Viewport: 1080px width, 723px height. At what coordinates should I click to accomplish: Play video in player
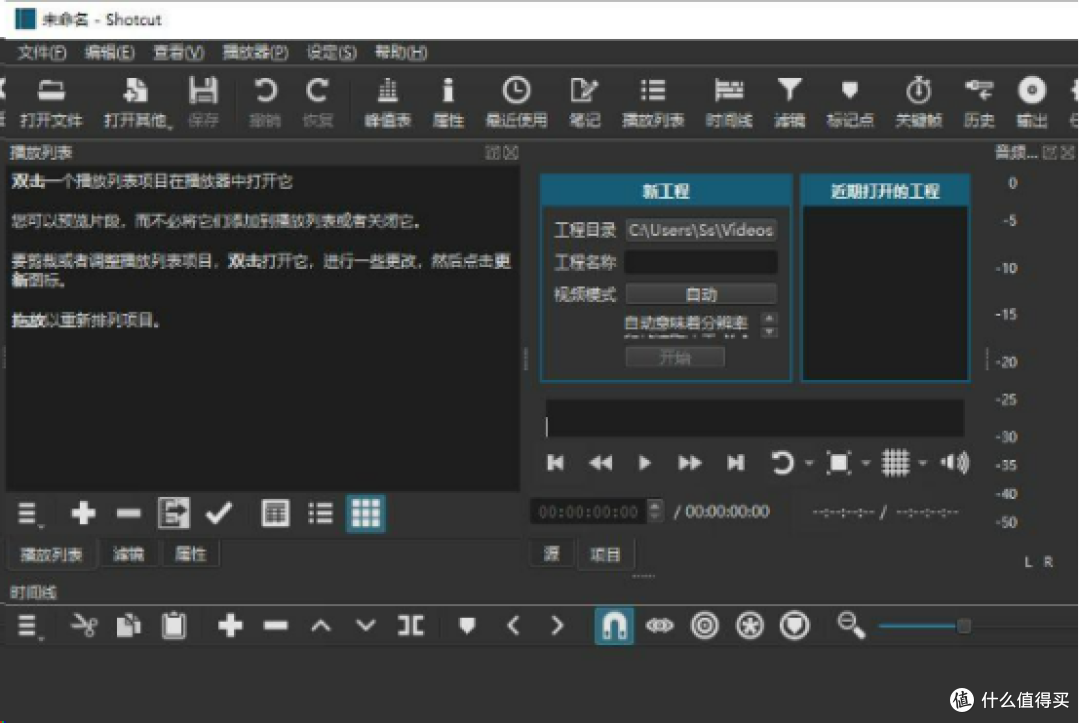click(645, 463)
